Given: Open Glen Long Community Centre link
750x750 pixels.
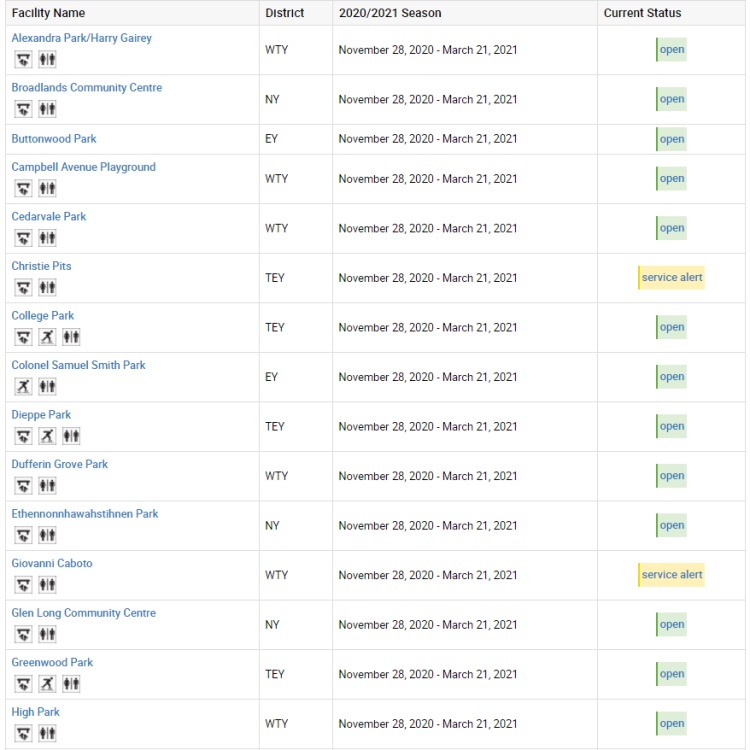Looking at the screenshot, I should click(x=84, y=613).
